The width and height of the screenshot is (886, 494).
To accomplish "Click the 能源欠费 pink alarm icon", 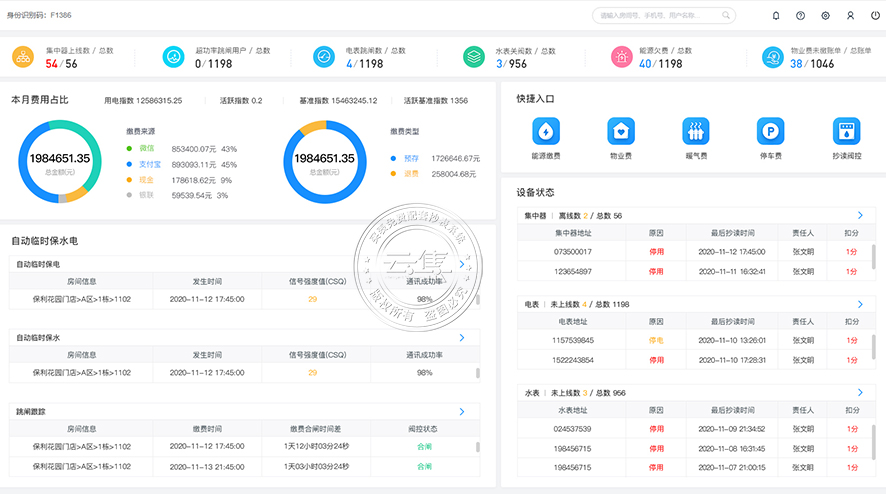I will [623, 57].
